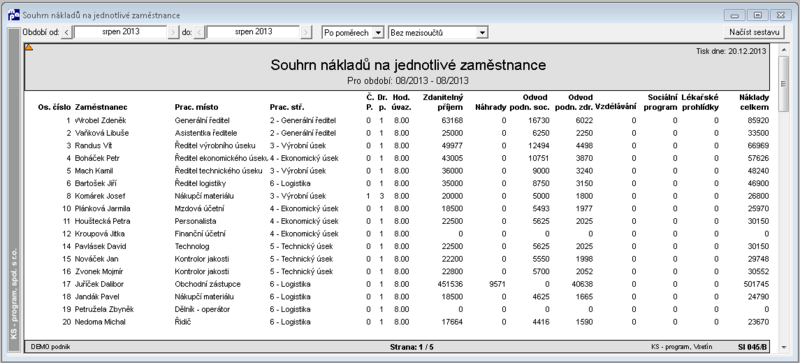Click the 'do' srpen 2013 field
This screenshot has height=363, width=800.
(x=253, y=32)
